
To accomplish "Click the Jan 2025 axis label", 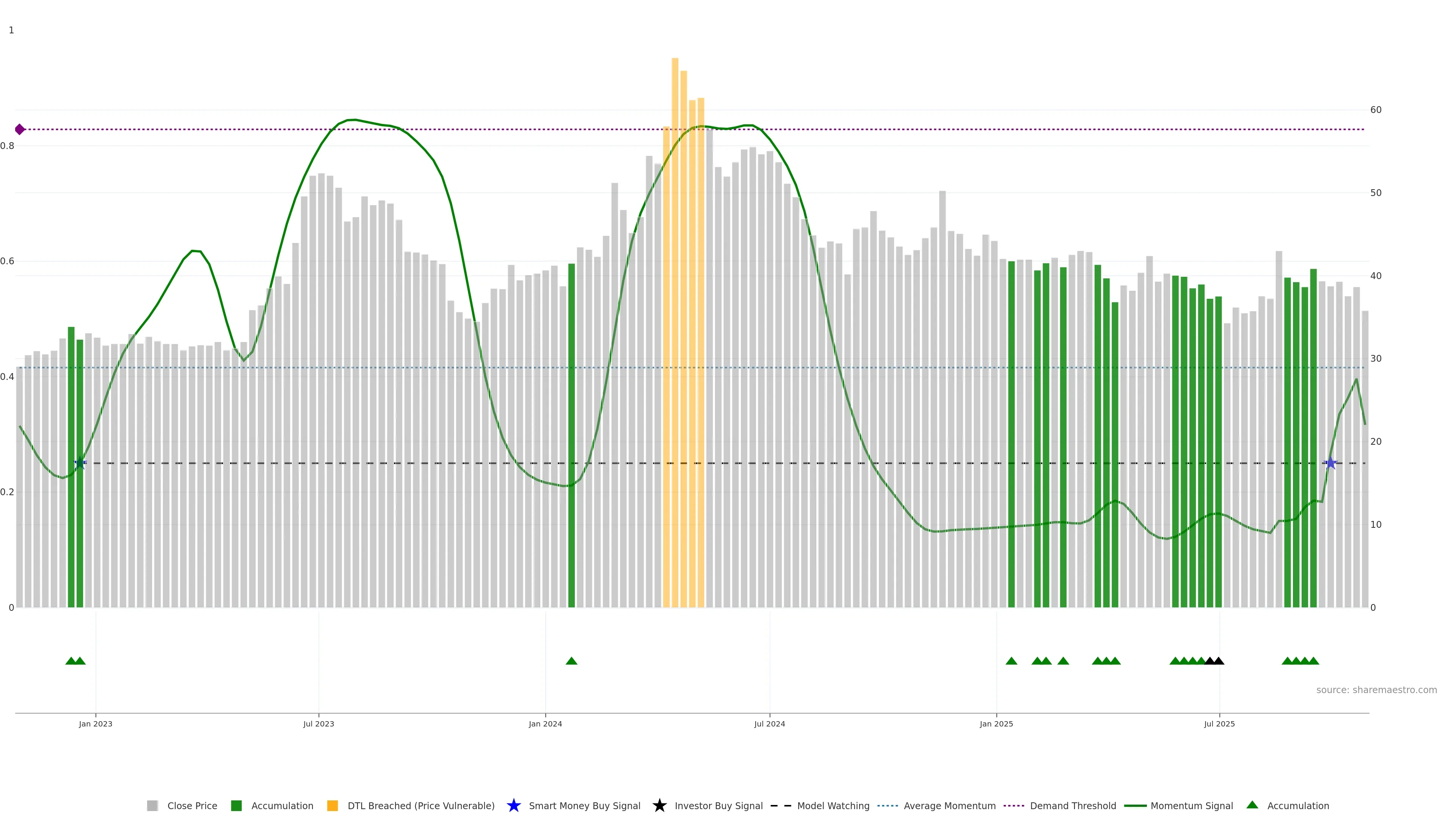I will [996, 723].
